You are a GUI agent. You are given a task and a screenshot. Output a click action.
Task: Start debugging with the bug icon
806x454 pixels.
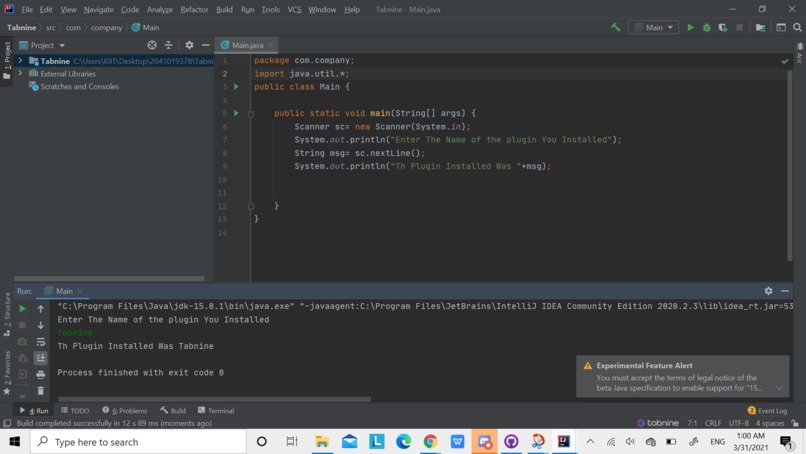pos(707,27)
